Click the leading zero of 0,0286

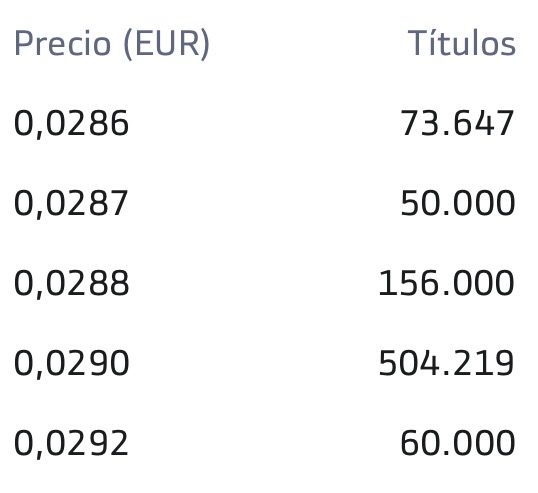(x=23, y=123)
